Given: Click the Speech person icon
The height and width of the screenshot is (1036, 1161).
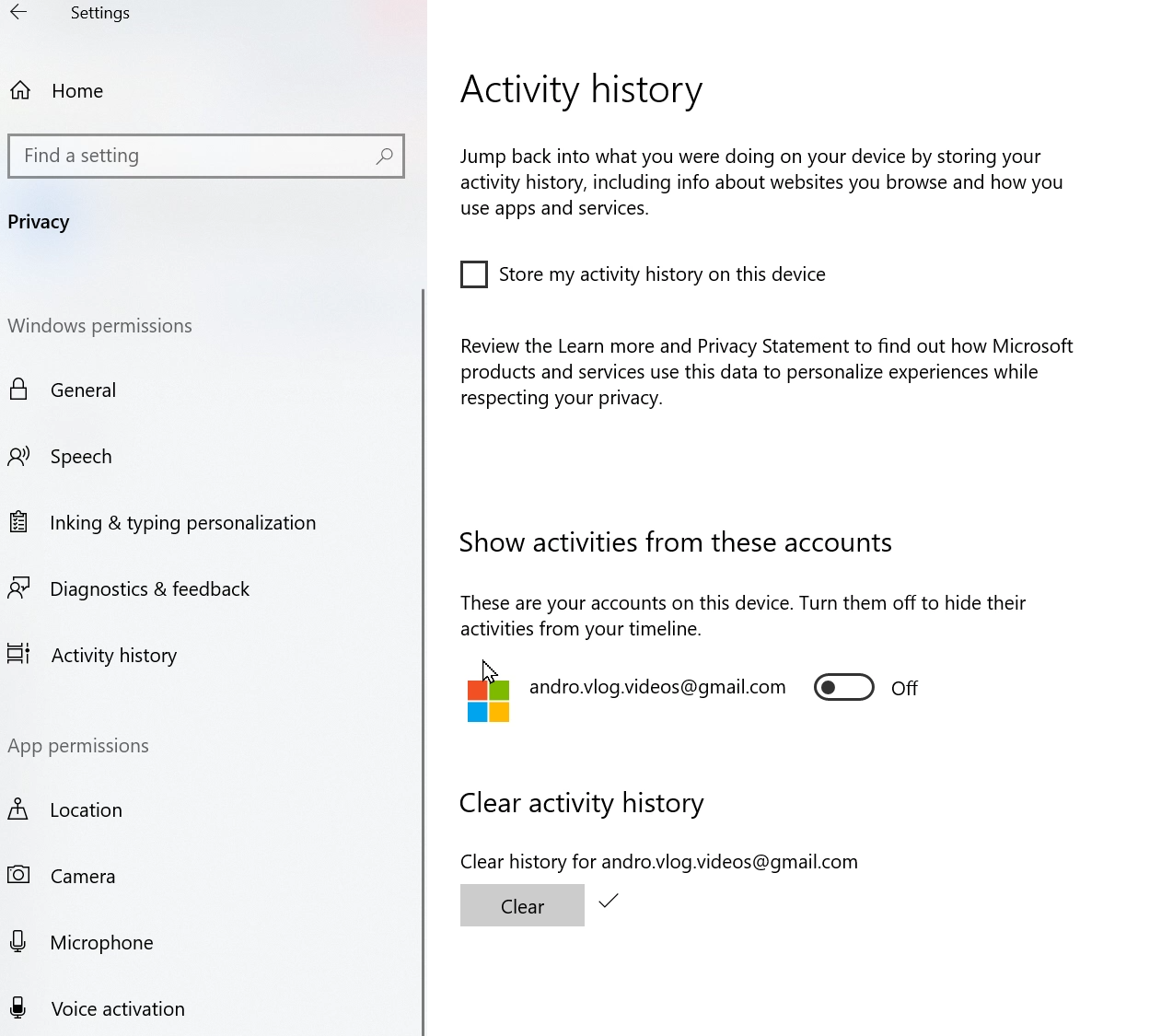Looking at the screenshot, I should pos(18,456).
